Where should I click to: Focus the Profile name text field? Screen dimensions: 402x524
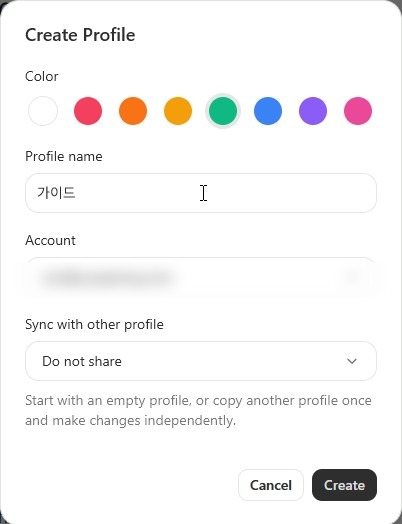coord(201,193)
